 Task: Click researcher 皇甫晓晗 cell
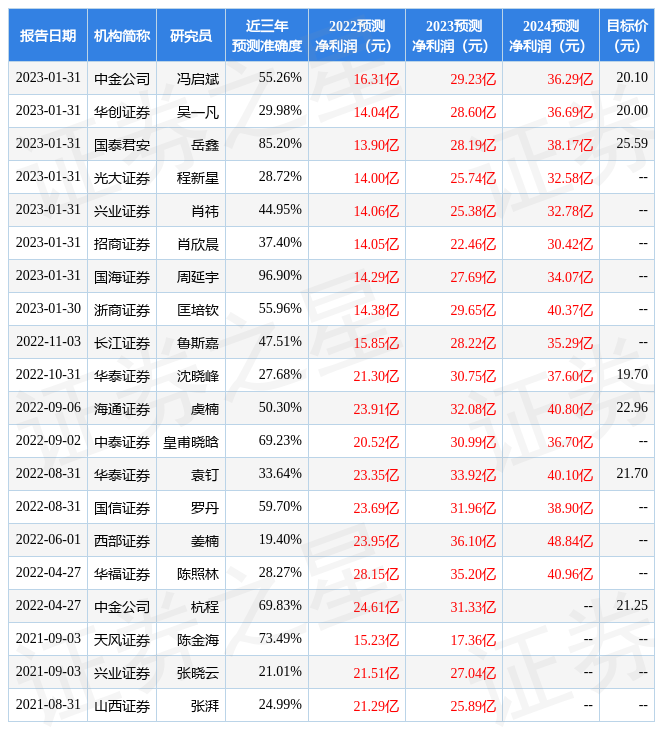pyautogui.click(x=191, y=442)
